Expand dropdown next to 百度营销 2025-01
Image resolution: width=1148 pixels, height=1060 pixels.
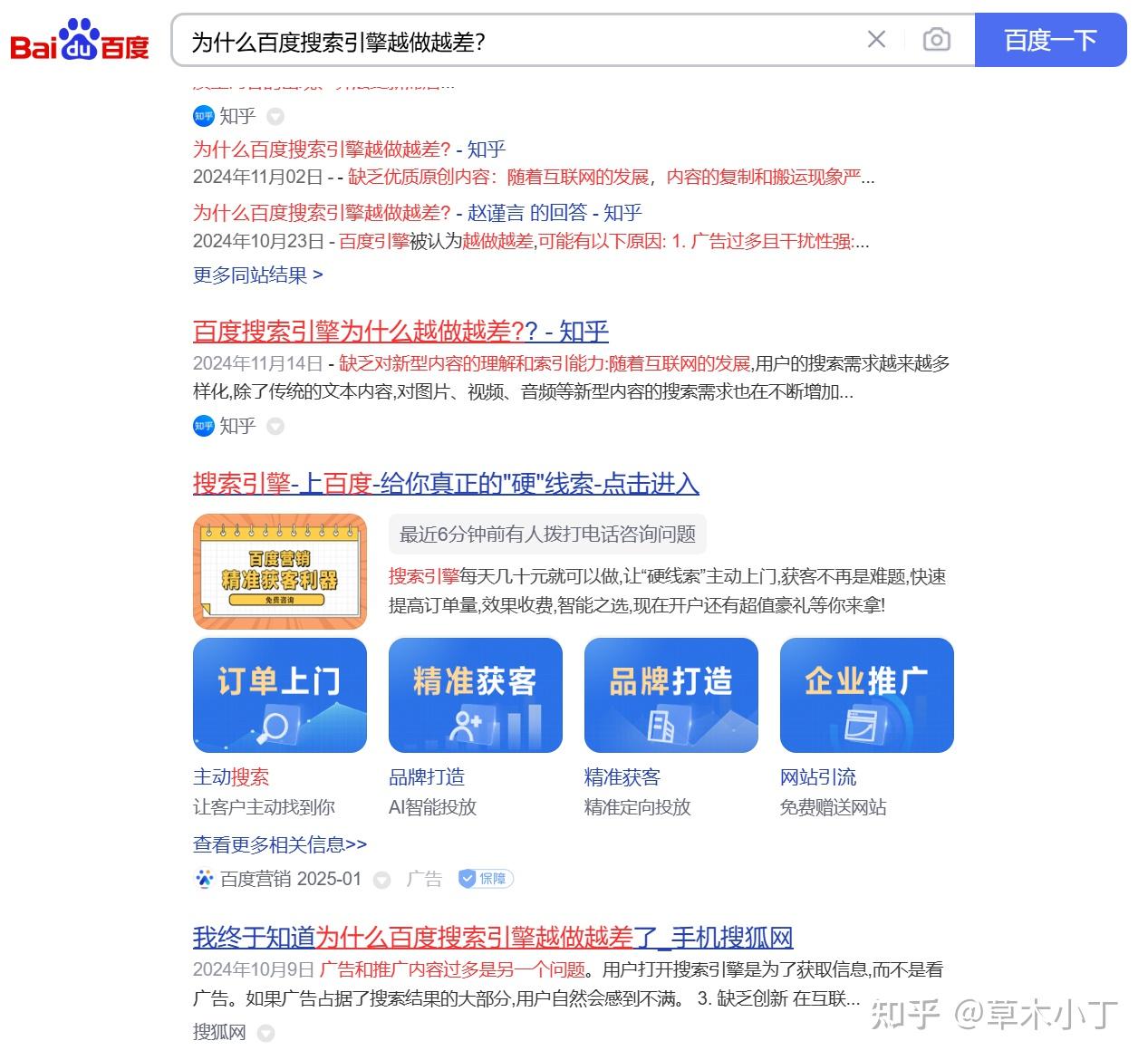(382, 880)
